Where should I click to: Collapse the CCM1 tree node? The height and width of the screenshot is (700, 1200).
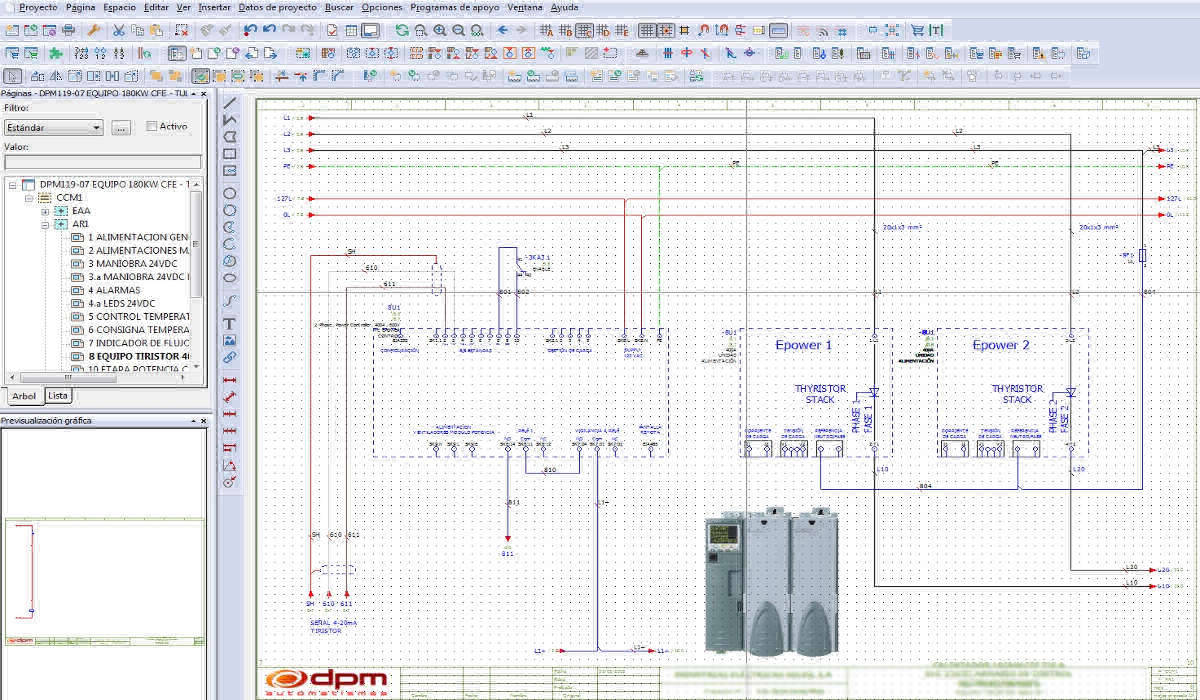pyautogui.click(x=30, y=198)
